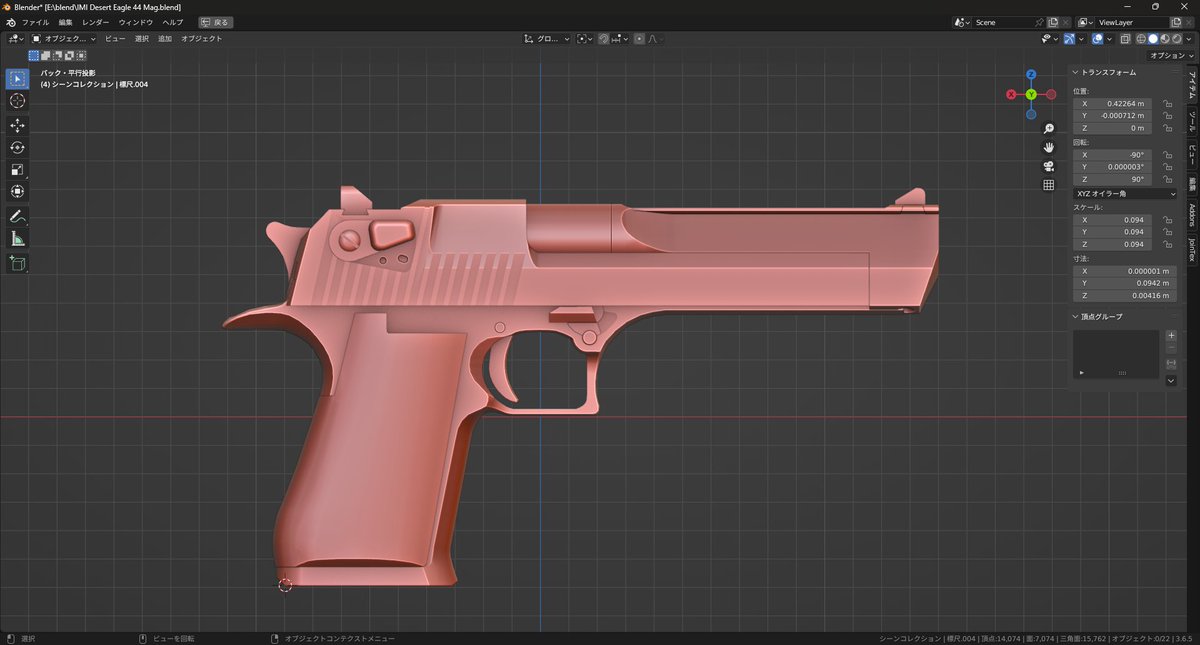Open the viewport View menu

pyautogui.click(x=115, y=39)
